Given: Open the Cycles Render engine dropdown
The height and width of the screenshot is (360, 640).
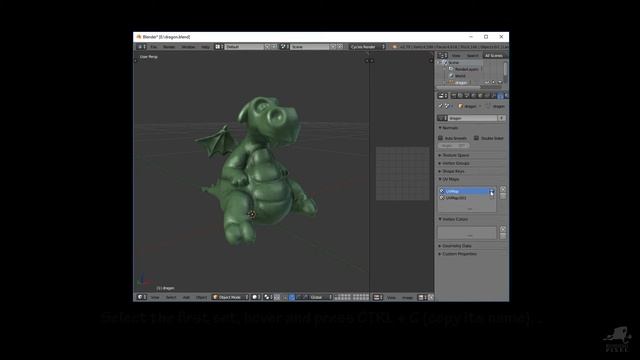Looking at the screenshot, I should click(367, 47).
